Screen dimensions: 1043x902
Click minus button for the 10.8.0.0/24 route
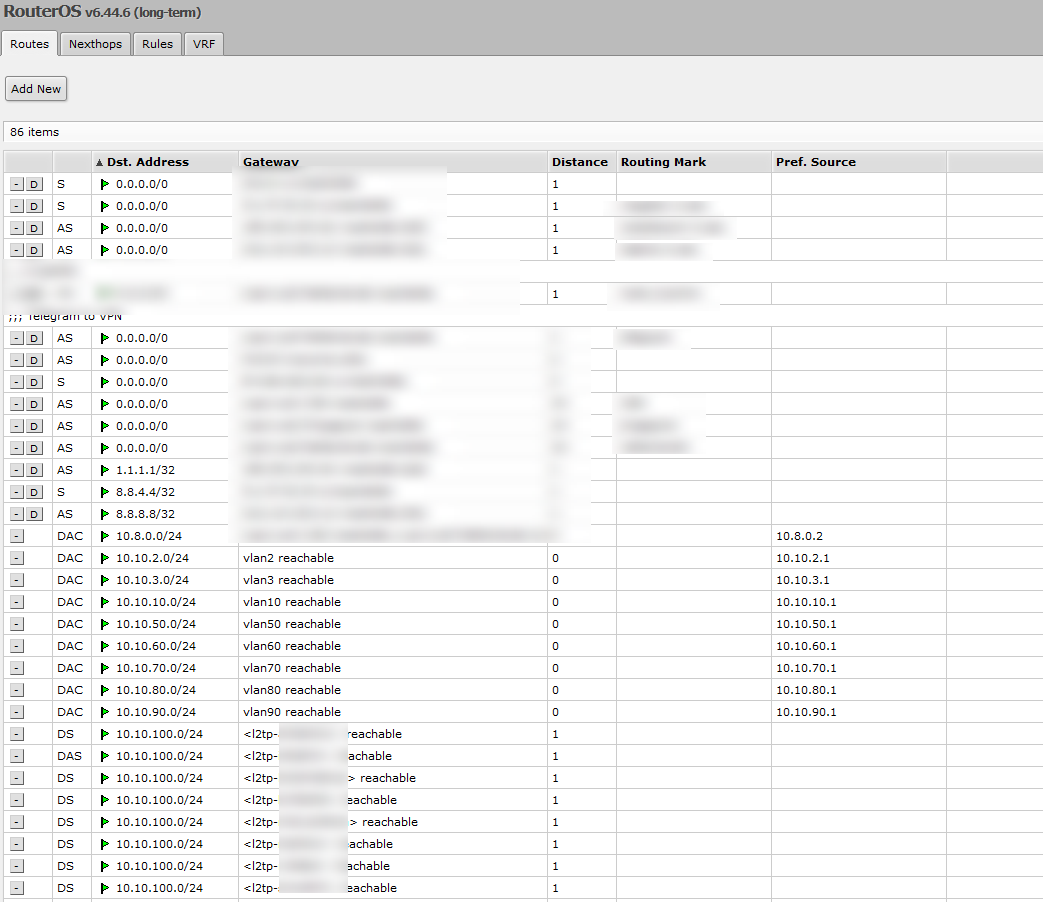(17, 536)
